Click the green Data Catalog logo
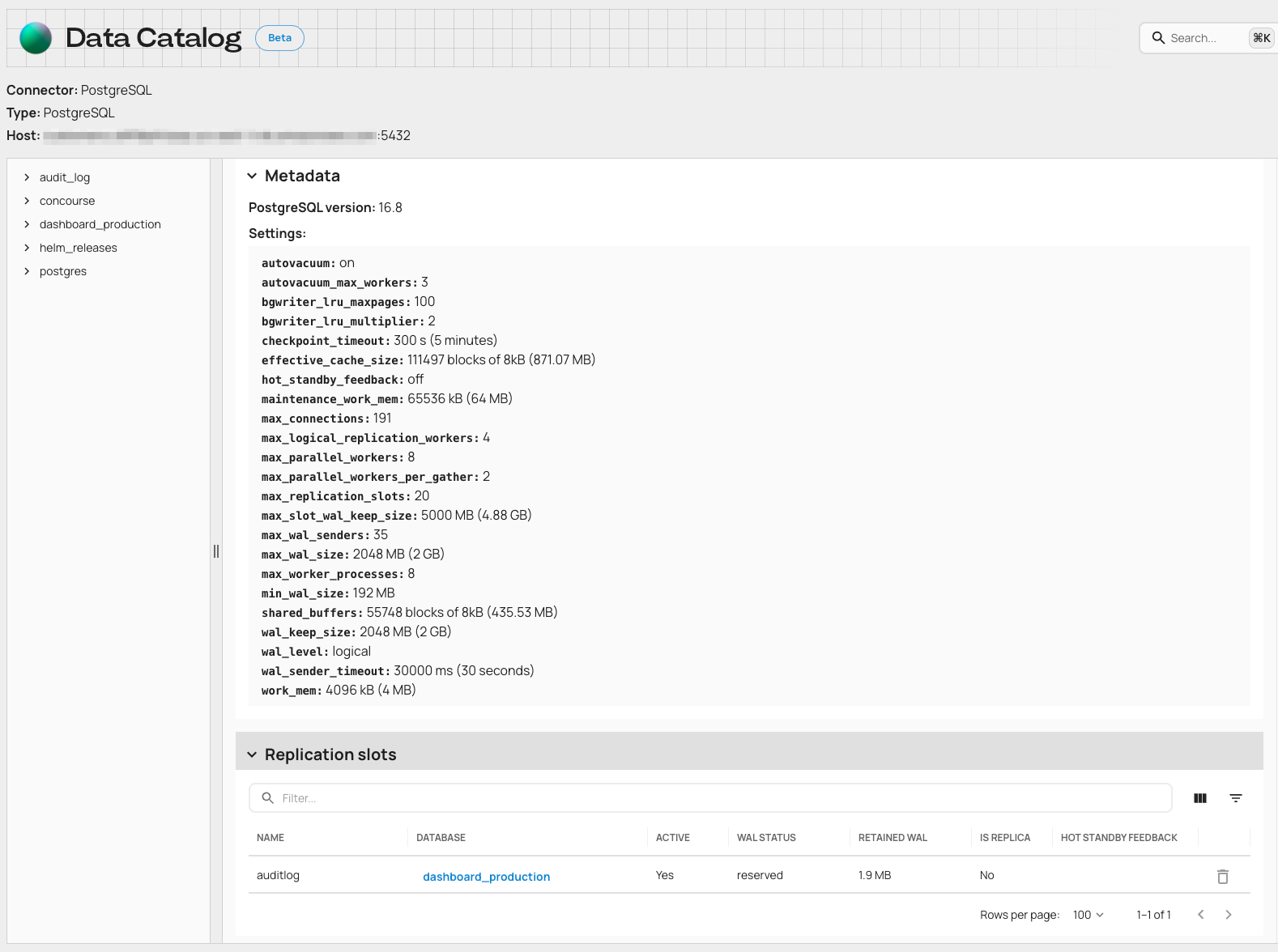The width and height of the screenshot is (1278, 952). click(x=36, y=38)
